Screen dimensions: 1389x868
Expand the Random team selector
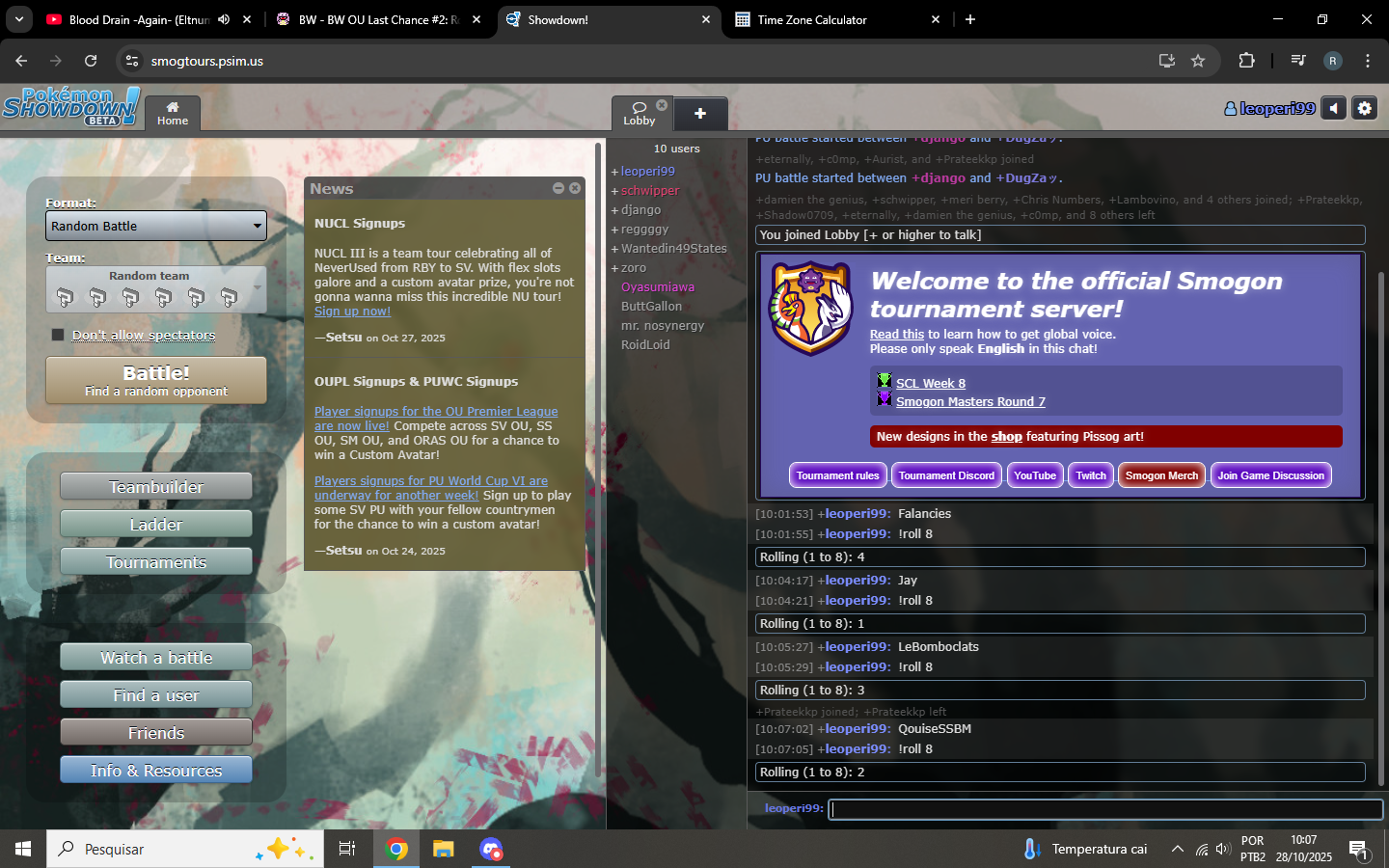pyautogui.click(x=156, y=289)
